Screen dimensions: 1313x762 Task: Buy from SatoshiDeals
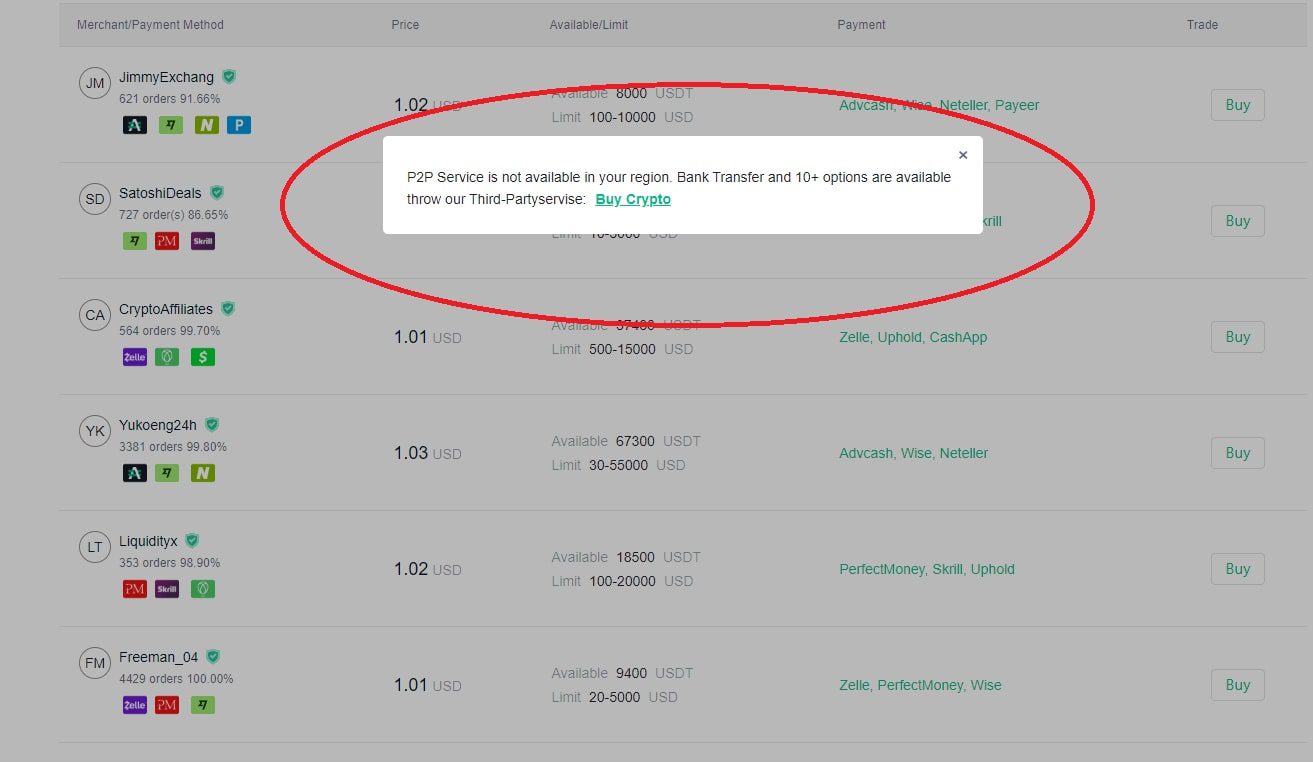[x=1238, y=221]
